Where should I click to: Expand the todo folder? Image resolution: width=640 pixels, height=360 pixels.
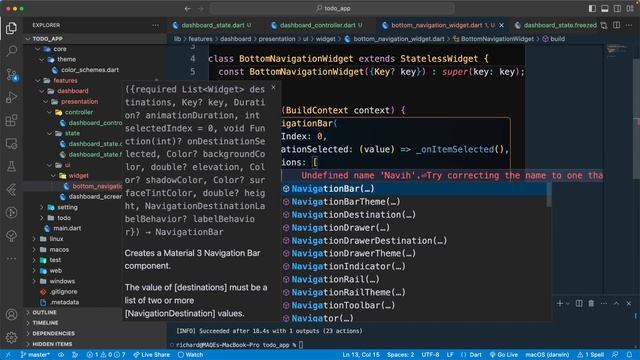64,218
